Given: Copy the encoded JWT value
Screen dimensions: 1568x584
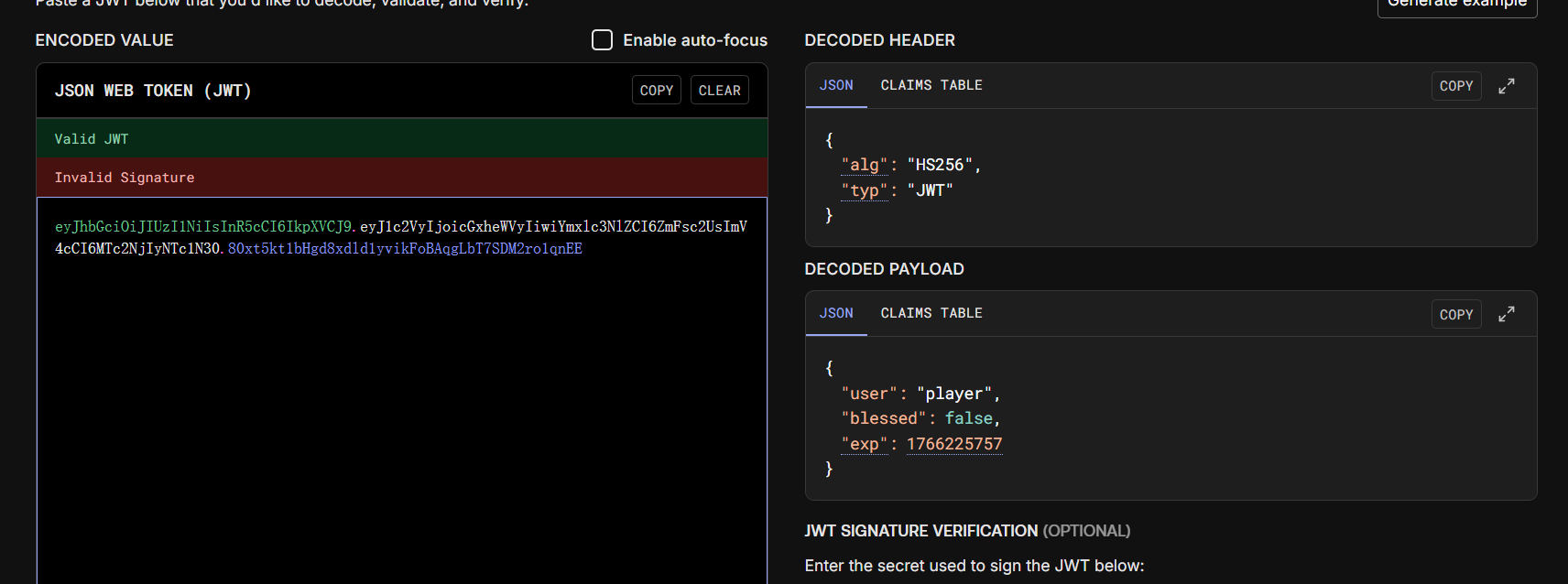Looking at the screenshot, I should pos(657,91).
